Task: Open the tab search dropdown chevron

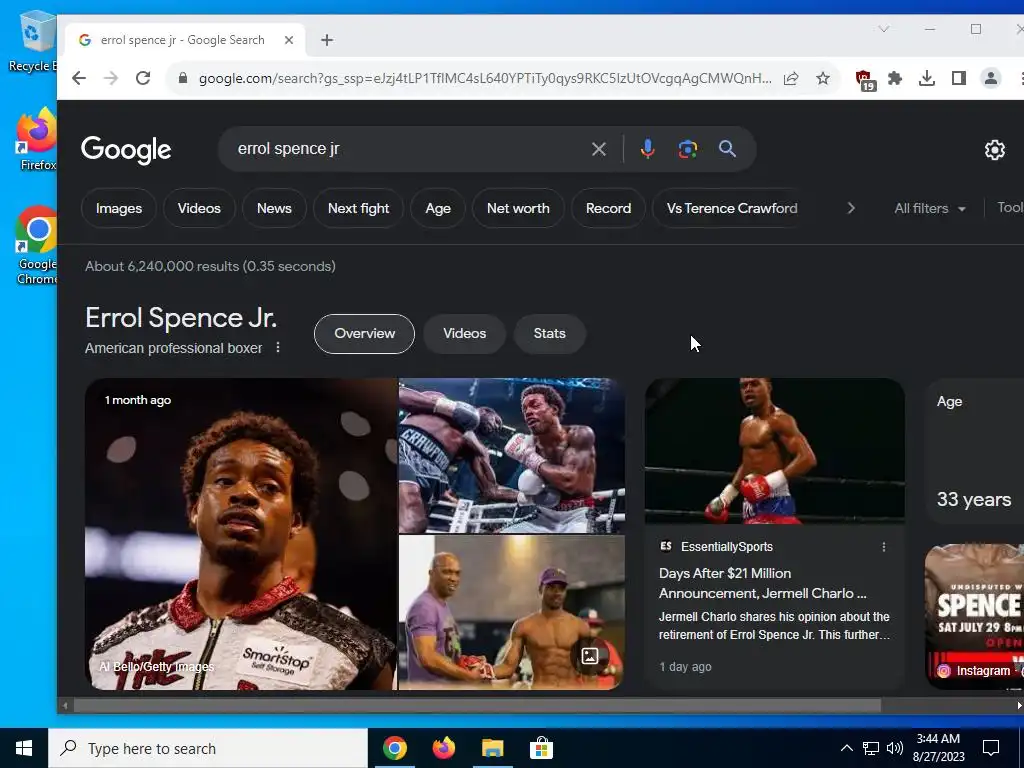Action: (x=884, y=29)
